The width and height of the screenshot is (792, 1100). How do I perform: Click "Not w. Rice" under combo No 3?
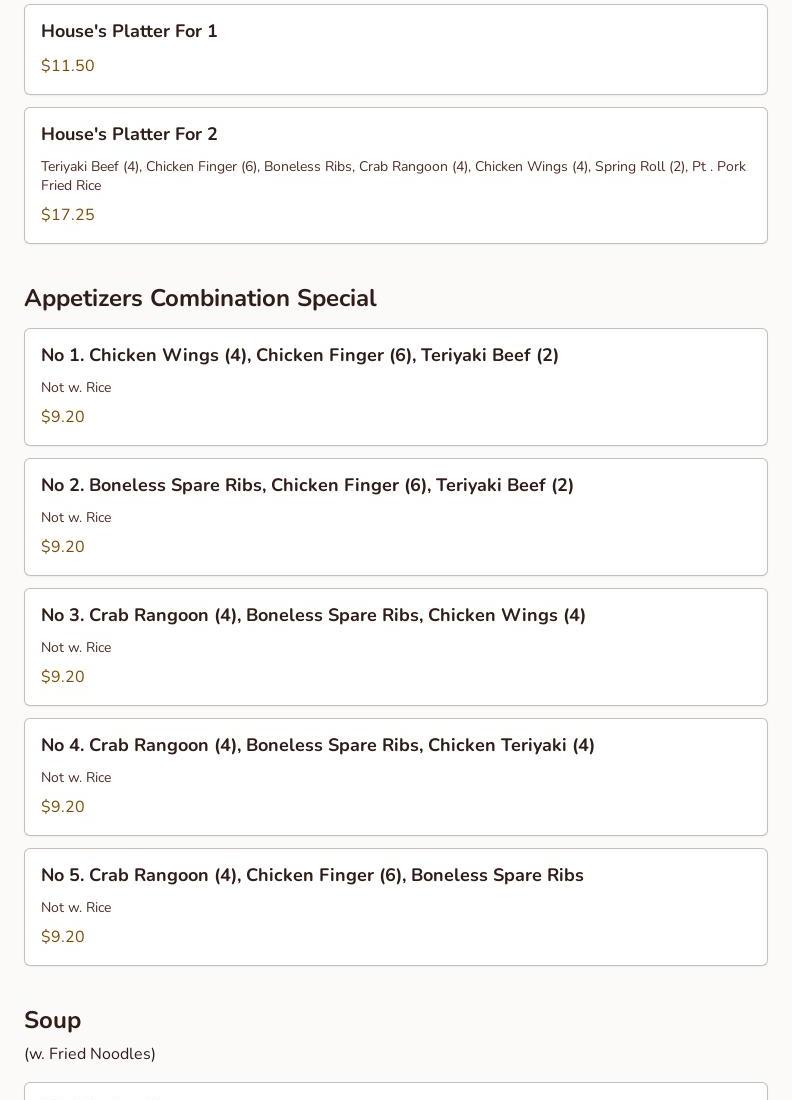click(x=76, y=648)
